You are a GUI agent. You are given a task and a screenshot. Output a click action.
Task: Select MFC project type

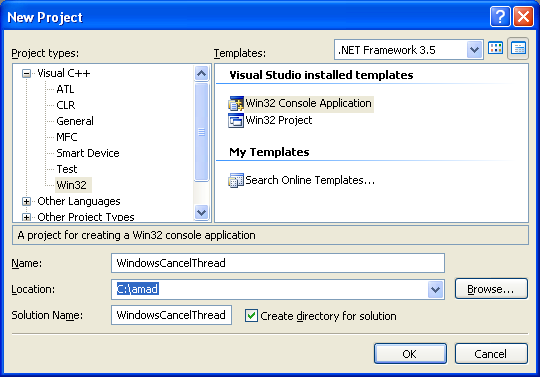67,137
